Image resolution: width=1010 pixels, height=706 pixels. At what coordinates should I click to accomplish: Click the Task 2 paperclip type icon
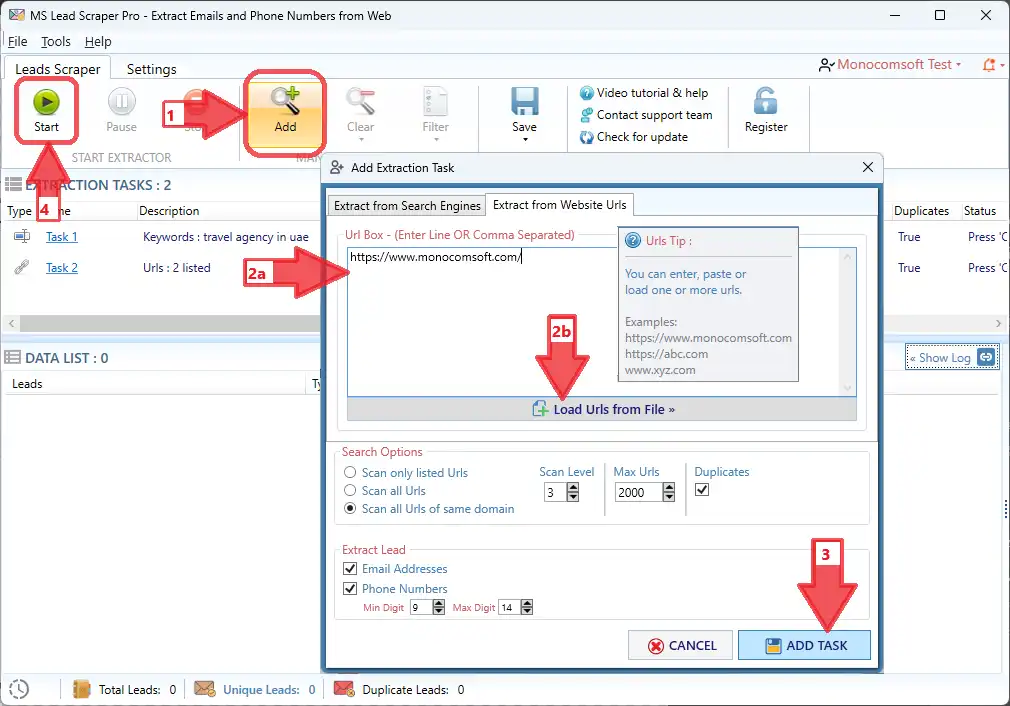click(x=22, y=267)
